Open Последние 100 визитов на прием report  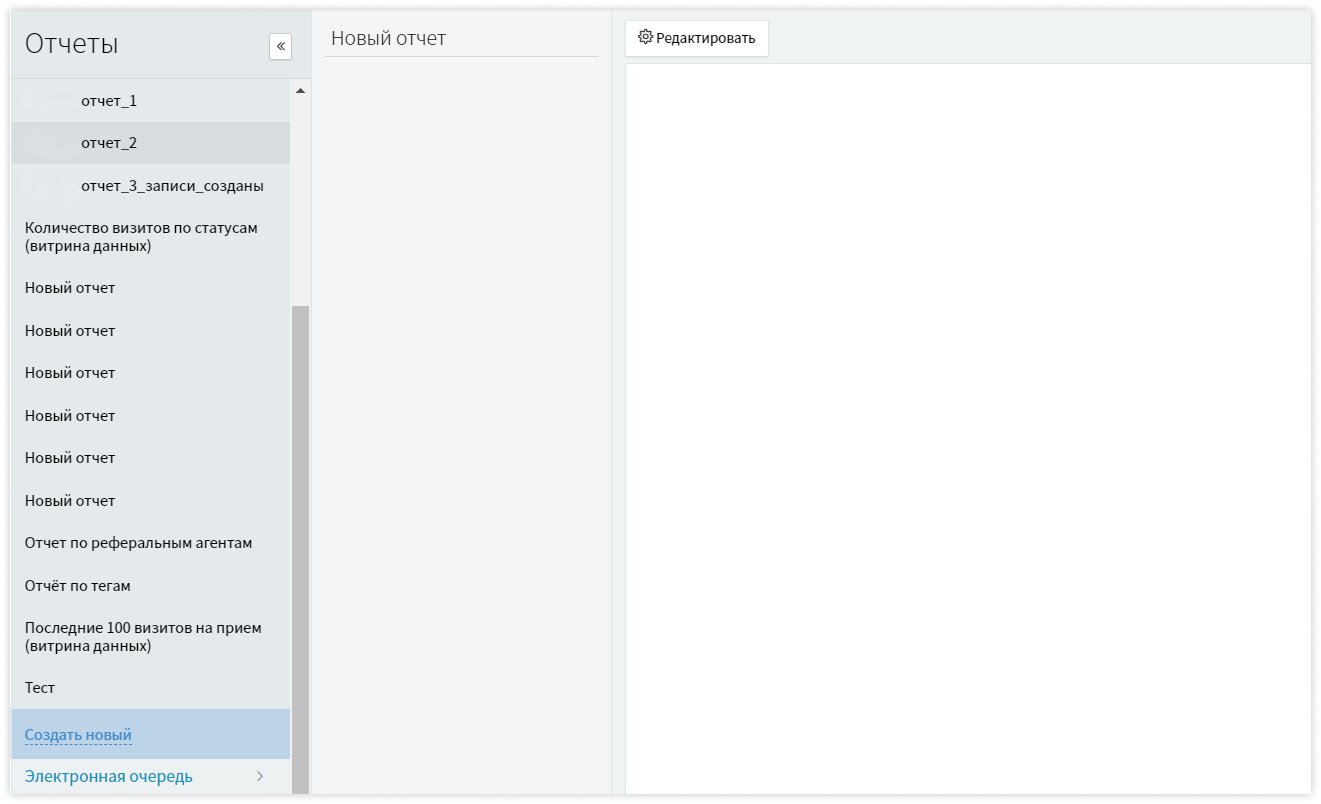pos(143,637)
